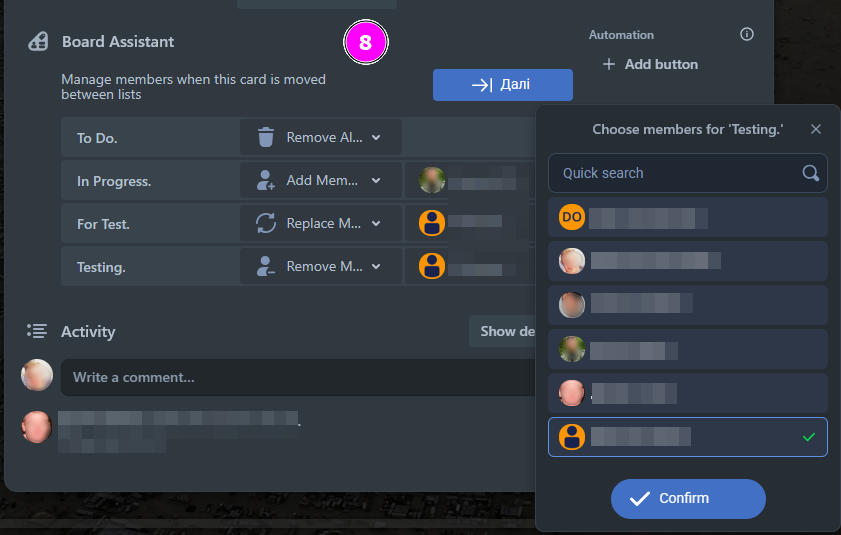Expand the Remove All dropdown for To Do
The width and height of the screenshot is (841, 535).
[x=321, y=137]
